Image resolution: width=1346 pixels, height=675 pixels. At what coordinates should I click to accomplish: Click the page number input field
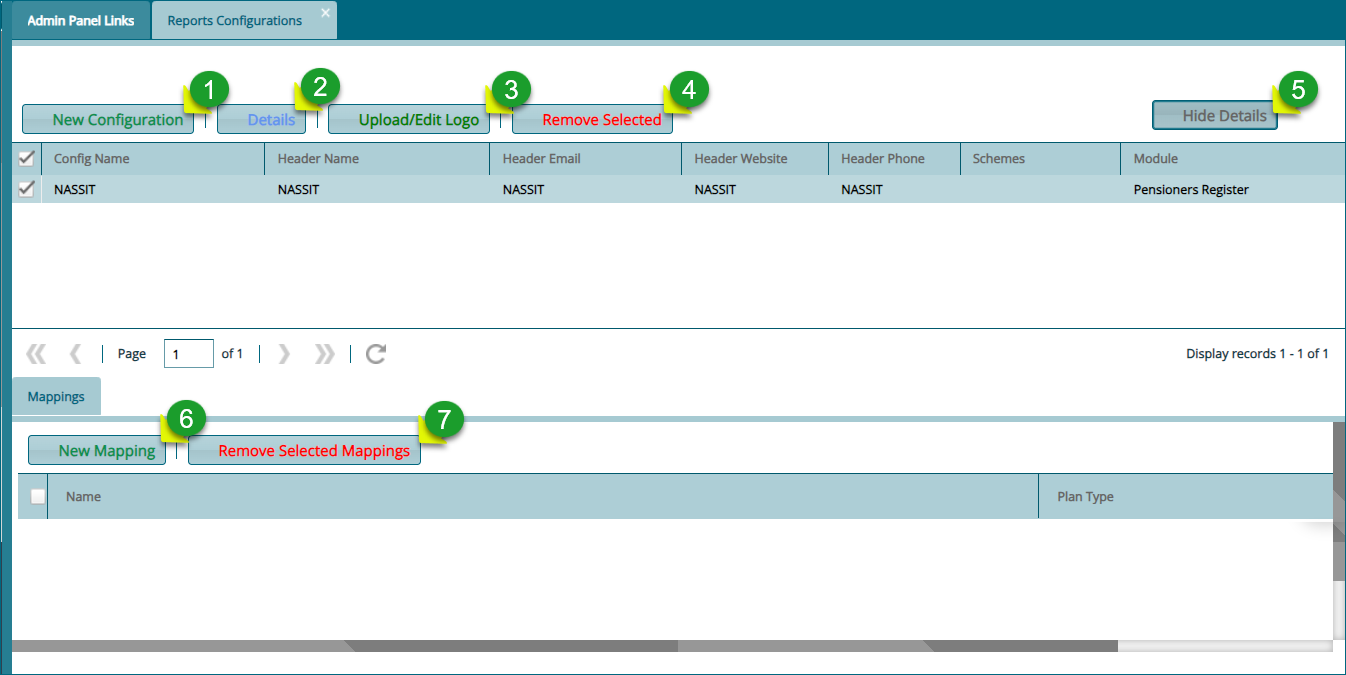[x=188, y=353]
